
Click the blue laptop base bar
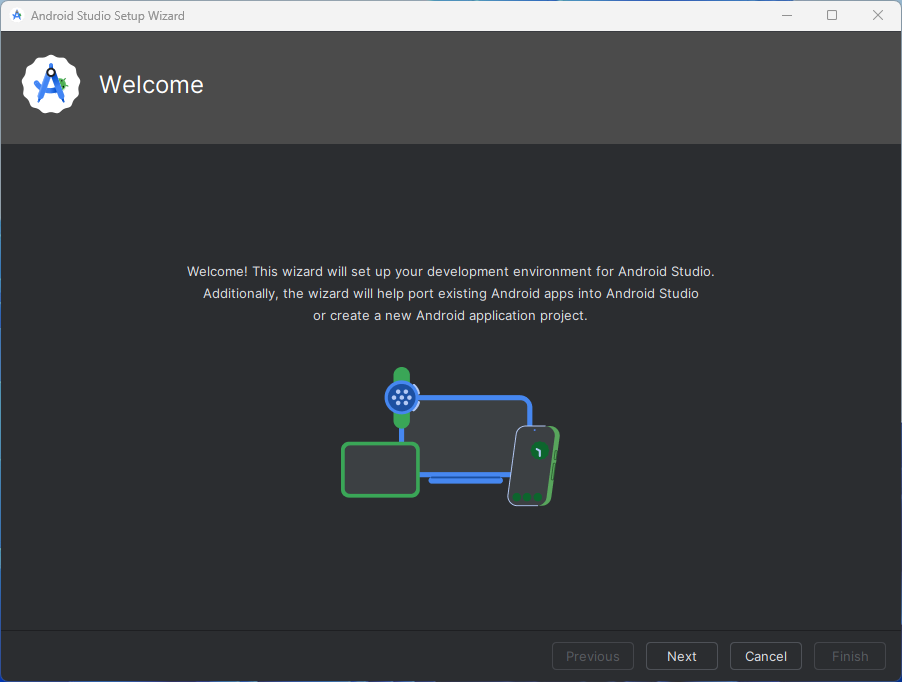[x=465, y=481]
